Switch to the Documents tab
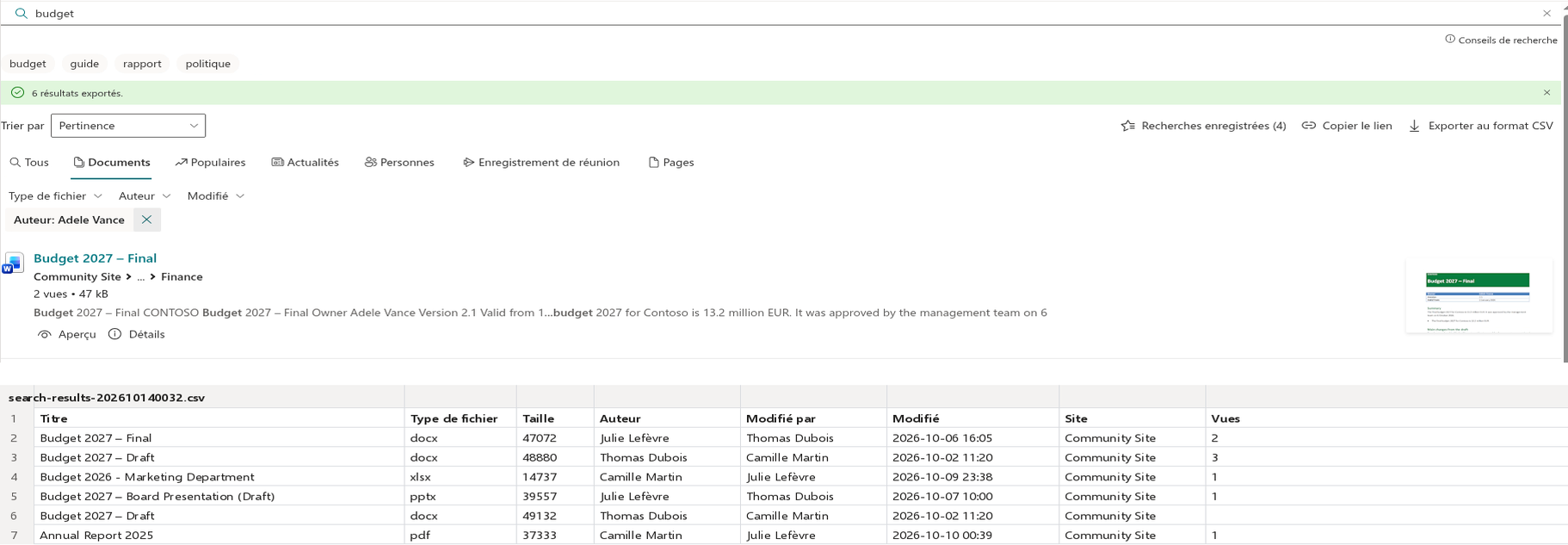Image resolution: width=1568 pixels, height=545 pixels. (x=111, y=162)
